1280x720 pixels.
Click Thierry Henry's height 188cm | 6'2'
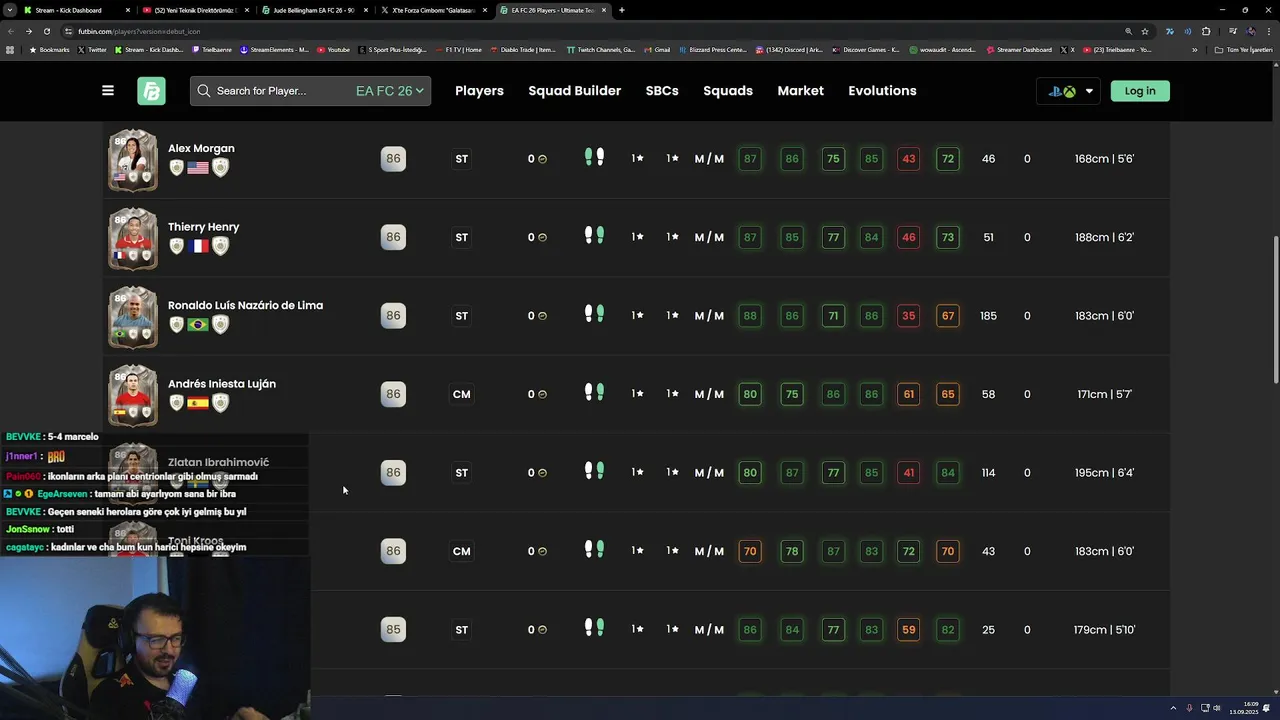tap(1104, 237)
